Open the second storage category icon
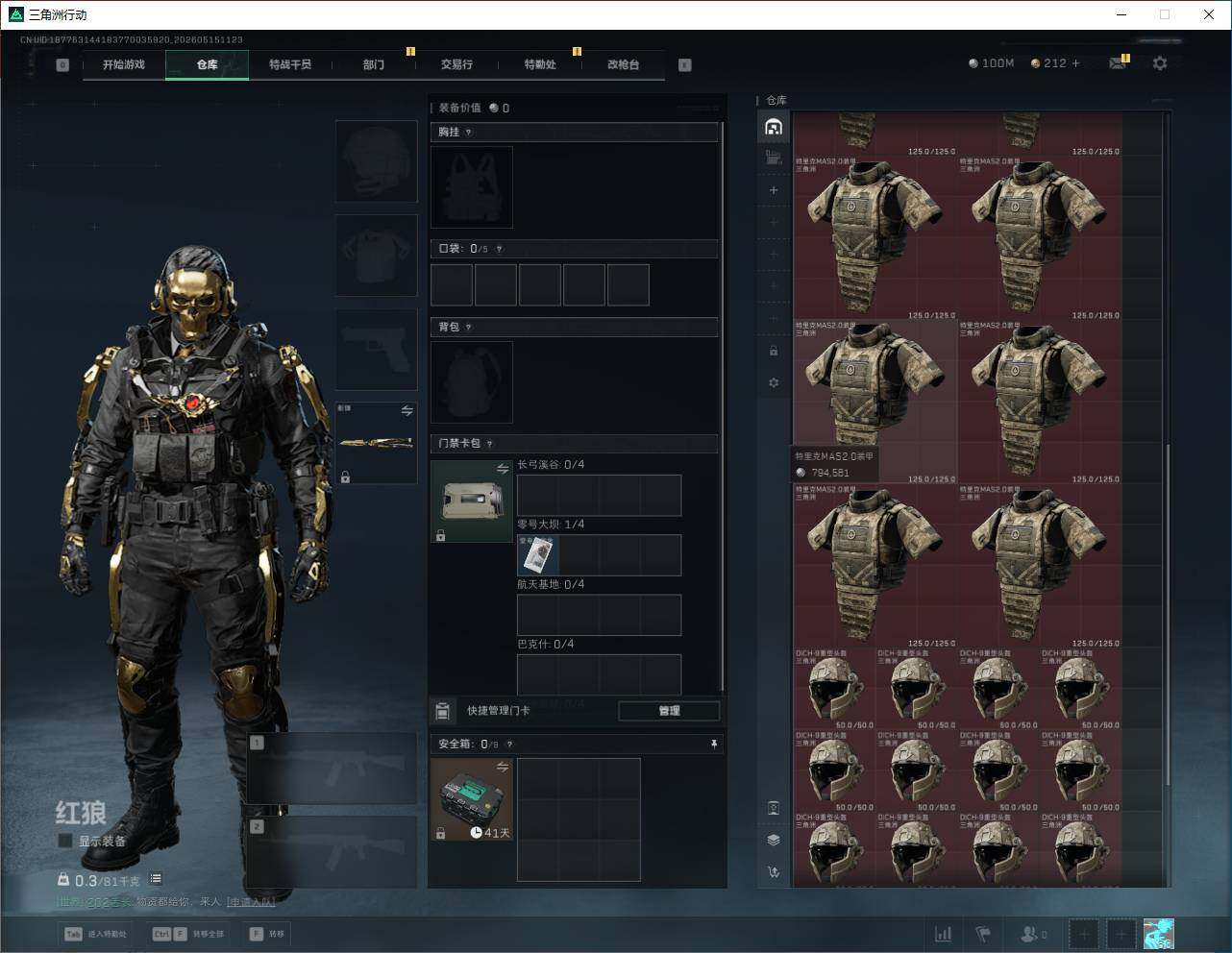Screen dimensions: 1232x953 pyautogui.click(x=774, y=159)
